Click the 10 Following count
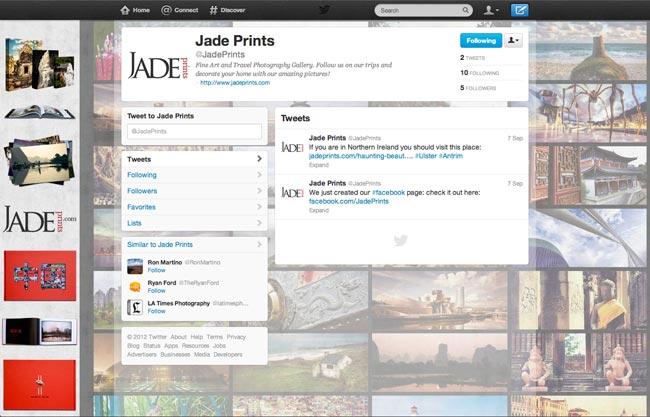This screenshot has width=650, height=417. [x=480, y=73]
